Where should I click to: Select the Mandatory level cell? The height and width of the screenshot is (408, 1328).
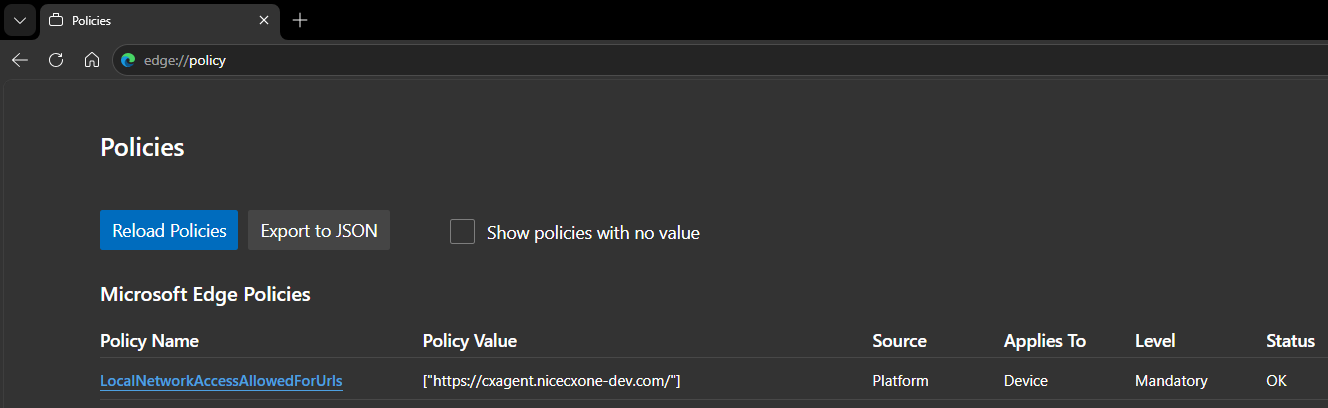tap(1171, 381)
